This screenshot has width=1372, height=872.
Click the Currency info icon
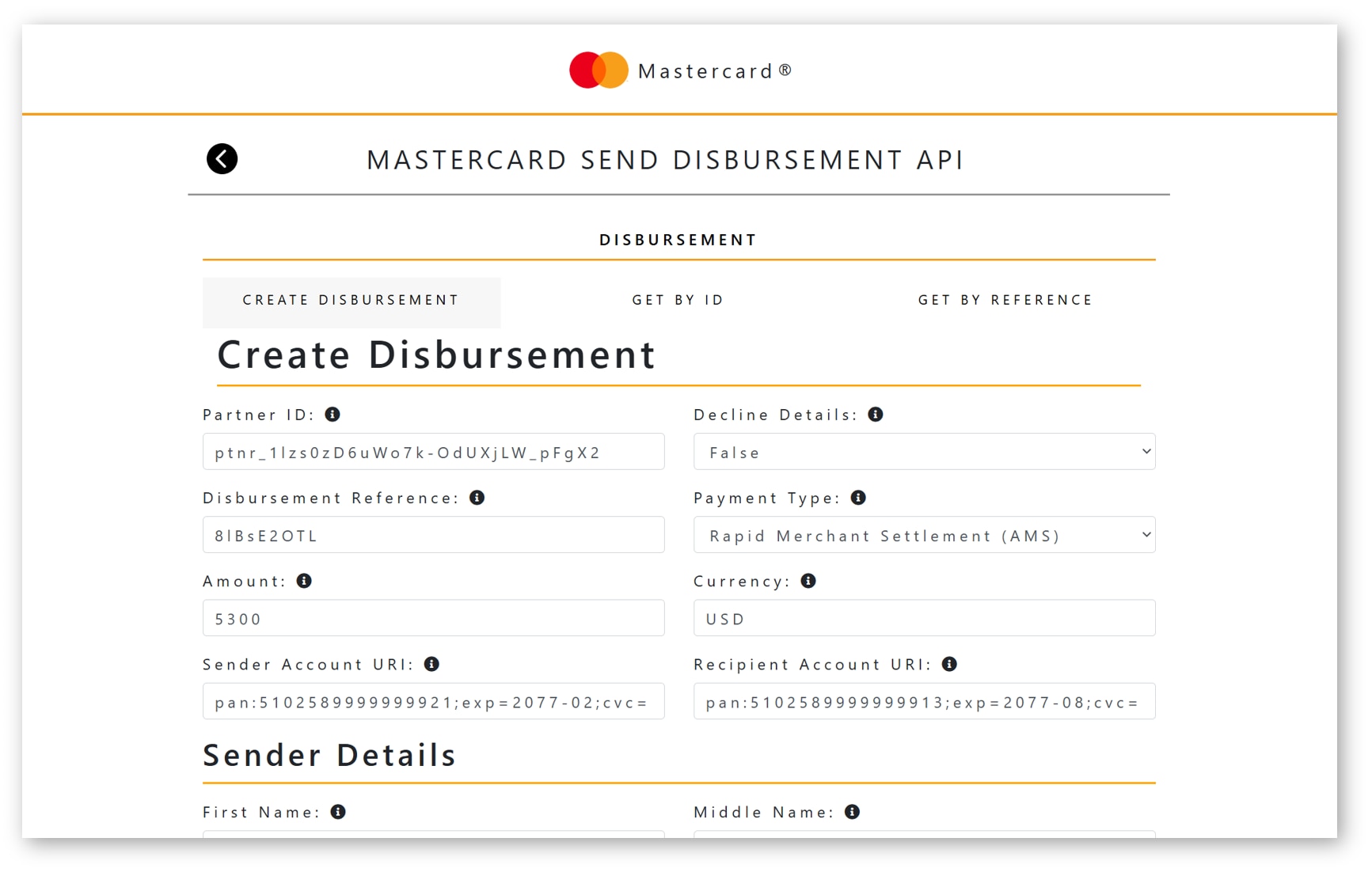click(x=809, y=581)
